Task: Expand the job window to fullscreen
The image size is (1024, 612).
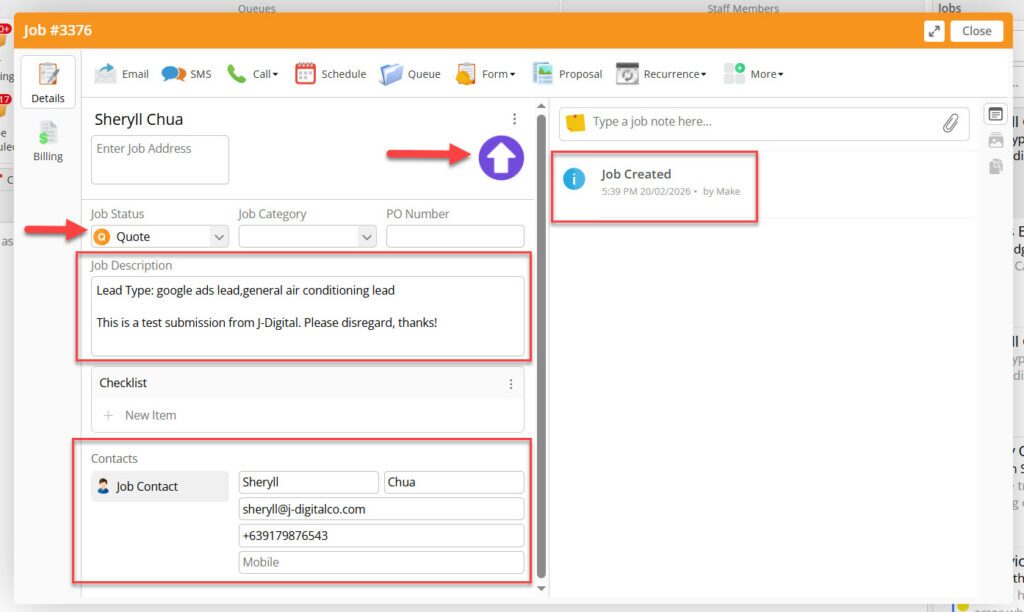Action: click(x=934, y=31)
